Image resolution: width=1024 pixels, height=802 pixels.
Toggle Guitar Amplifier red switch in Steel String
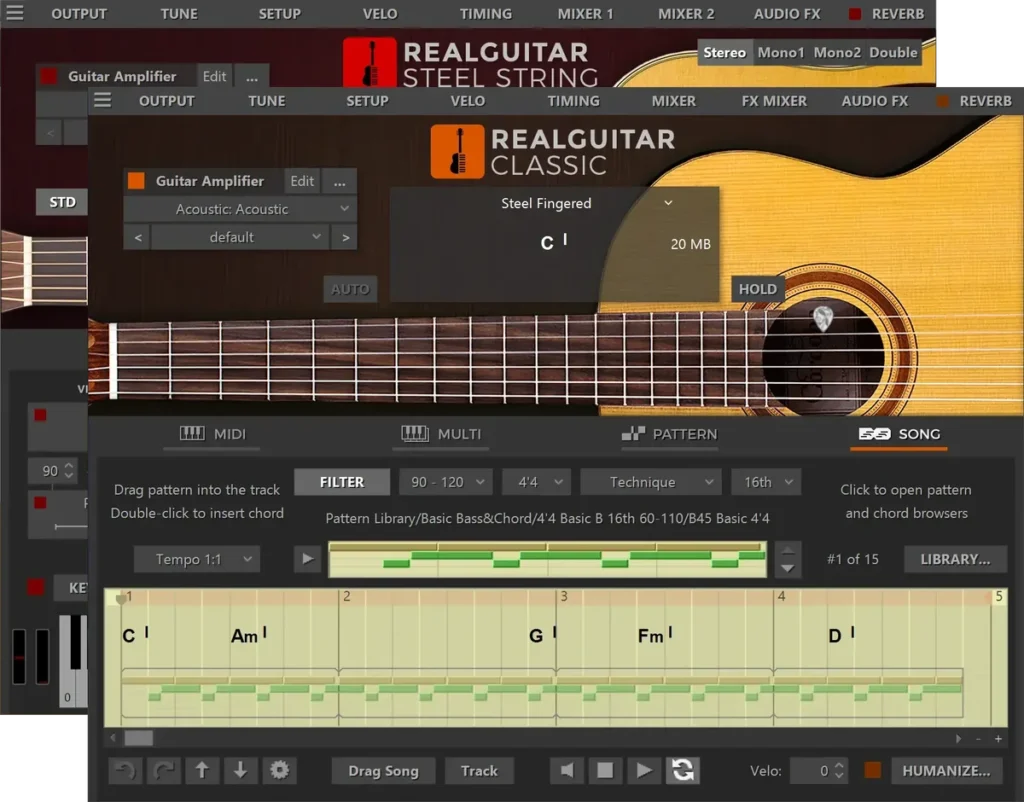[49, 76]
